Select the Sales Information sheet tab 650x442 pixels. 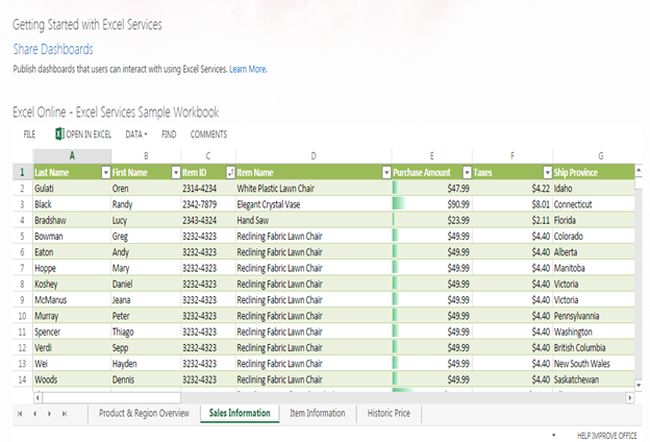click(240, 413)
